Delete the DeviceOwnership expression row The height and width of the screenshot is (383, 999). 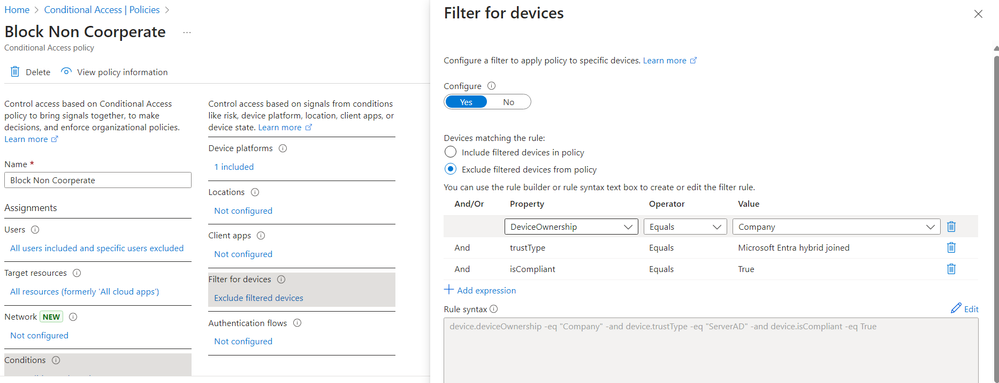click(951, 226)
